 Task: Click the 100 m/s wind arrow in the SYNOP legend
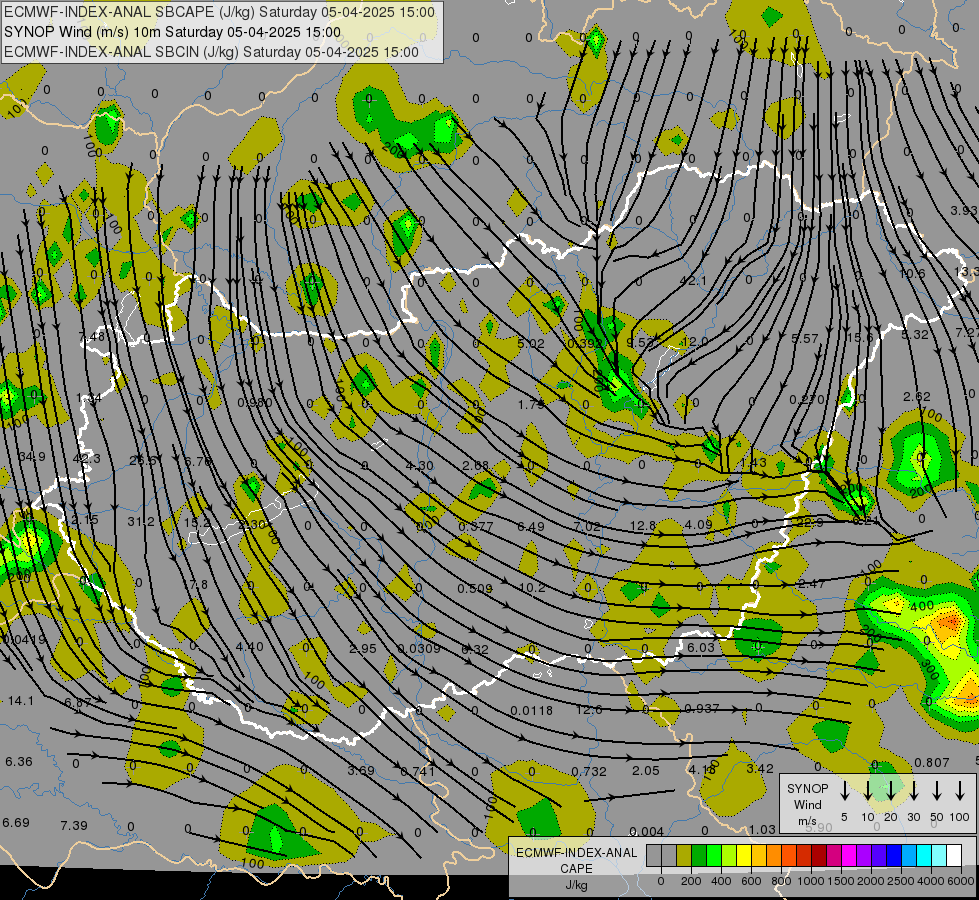tap(960, 791)
